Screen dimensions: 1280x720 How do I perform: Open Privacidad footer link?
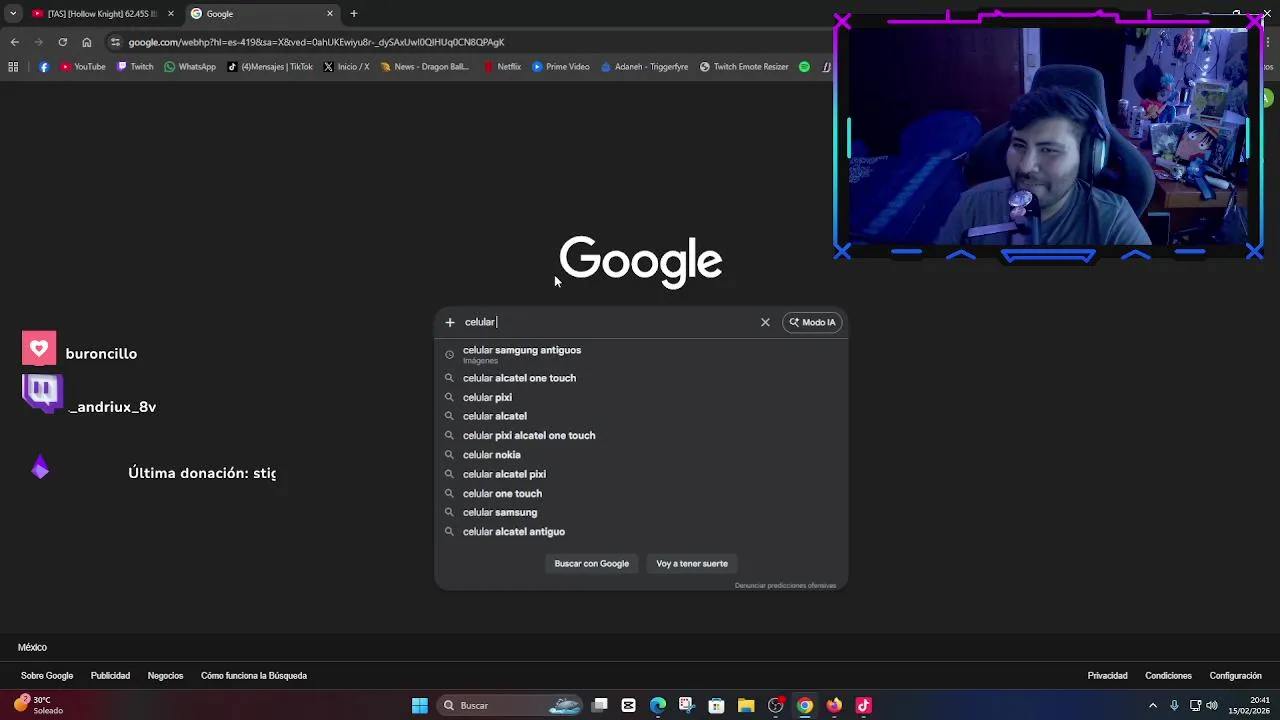click(1107, 676)
